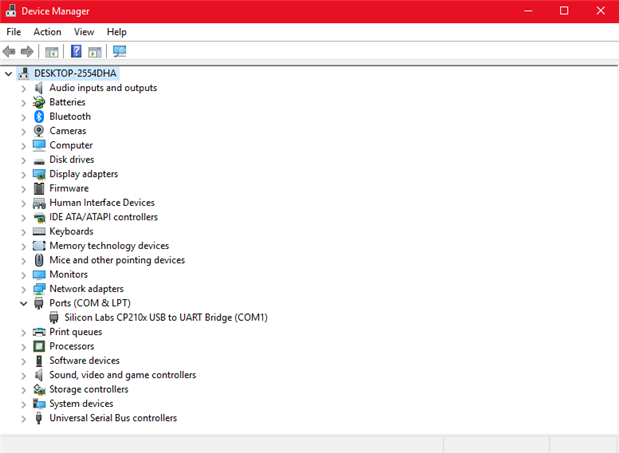This screenshot has height=453, width=619.
Task: Click the Bluetooth logo icon
Action: 39,116
